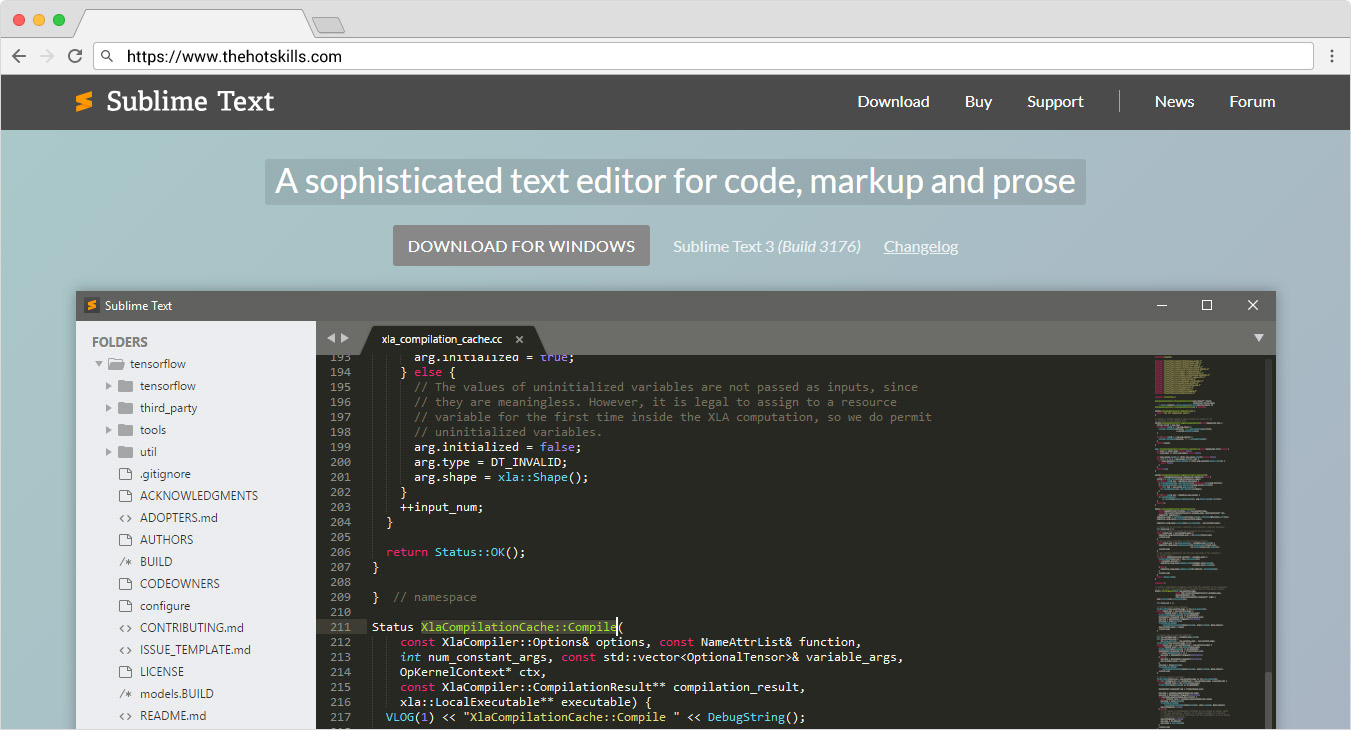Click 'OpKernelContext* ctx,' code line

473,672
